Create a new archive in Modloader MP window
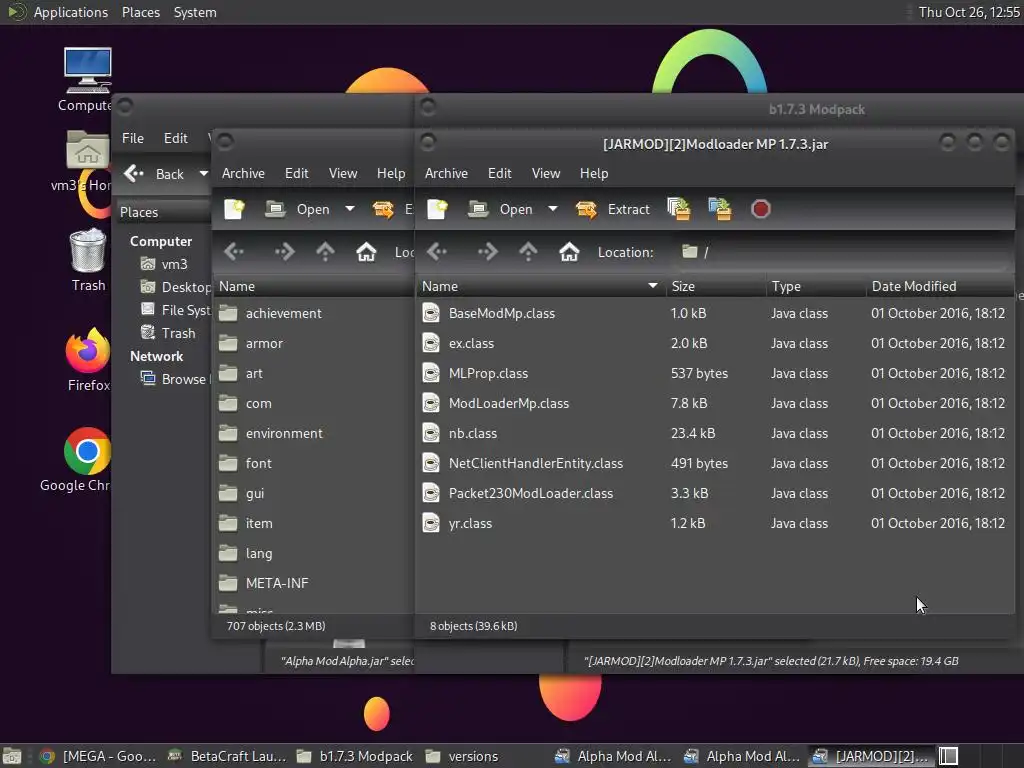This screenshot has height=768, width=1024. (437, 209)
